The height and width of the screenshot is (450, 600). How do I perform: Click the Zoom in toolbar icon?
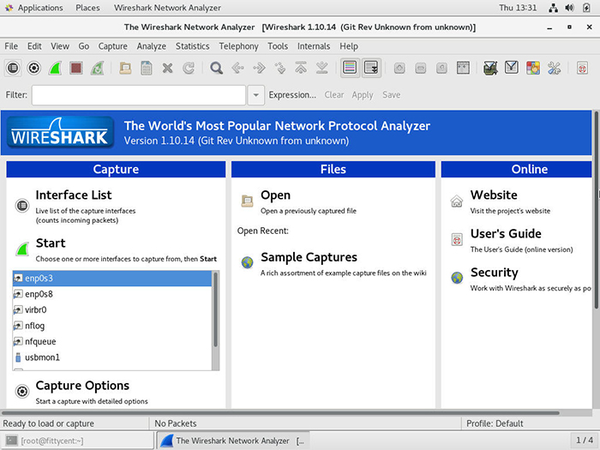[399, 68]
